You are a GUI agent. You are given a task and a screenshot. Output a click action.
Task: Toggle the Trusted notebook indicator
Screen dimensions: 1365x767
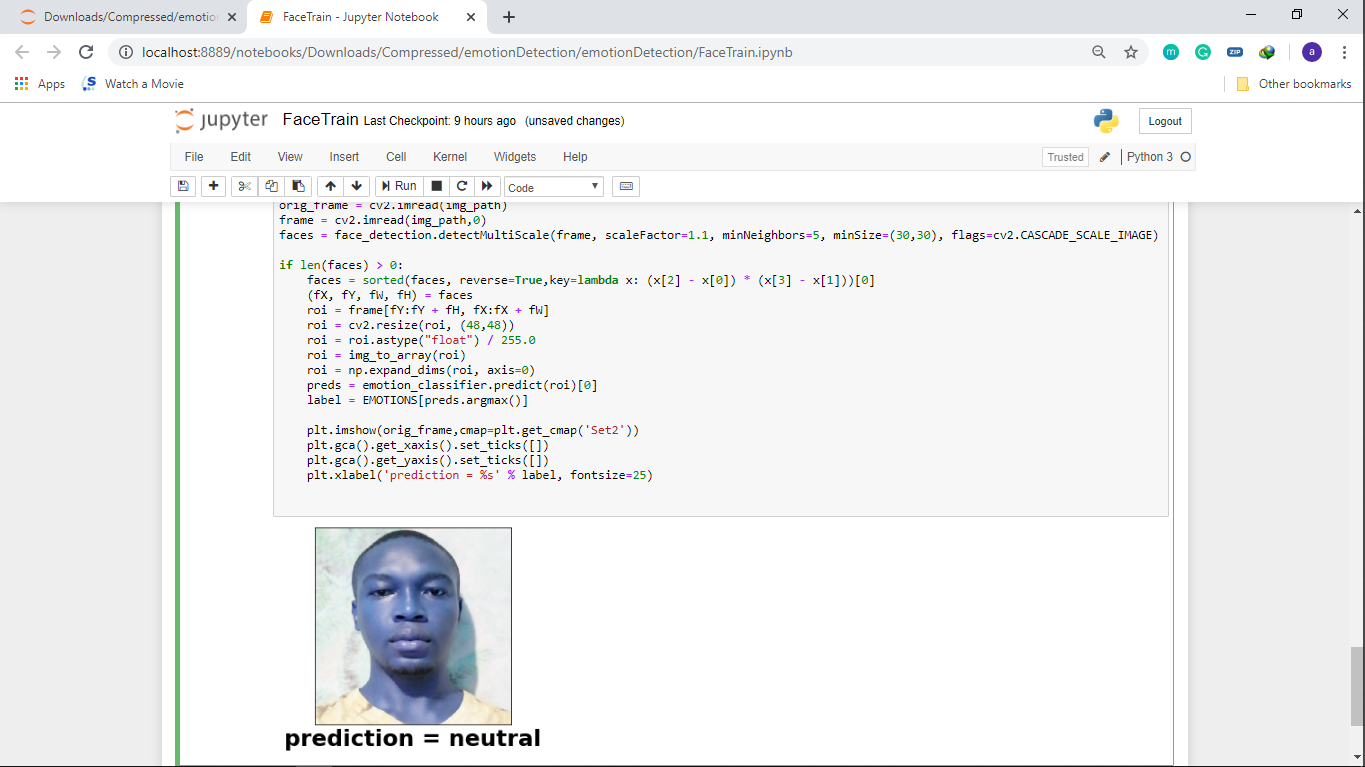(x=1065, y=157)
